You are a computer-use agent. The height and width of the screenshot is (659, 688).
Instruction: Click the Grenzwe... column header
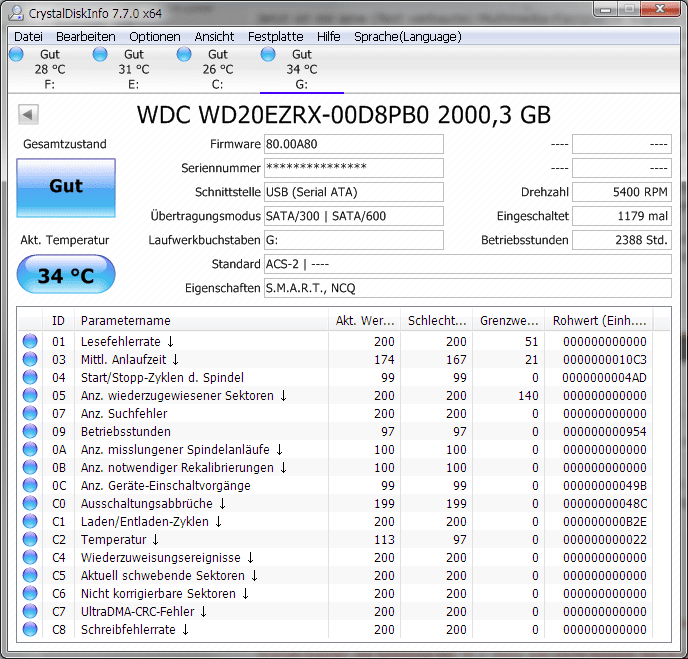pyautogui.click(x=509, y=321)
